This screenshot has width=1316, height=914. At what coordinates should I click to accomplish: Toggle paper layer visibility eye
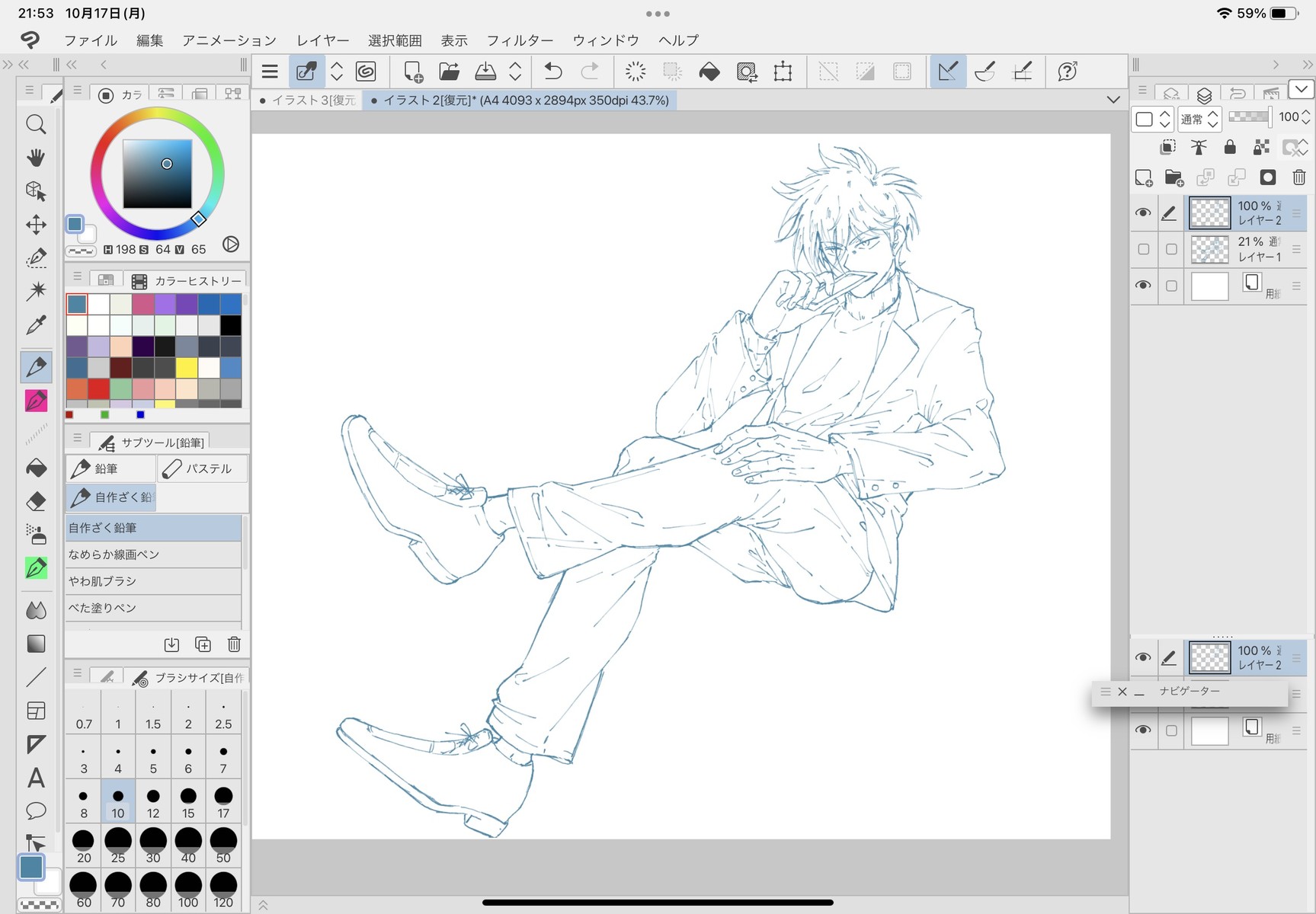[1142, 286]
